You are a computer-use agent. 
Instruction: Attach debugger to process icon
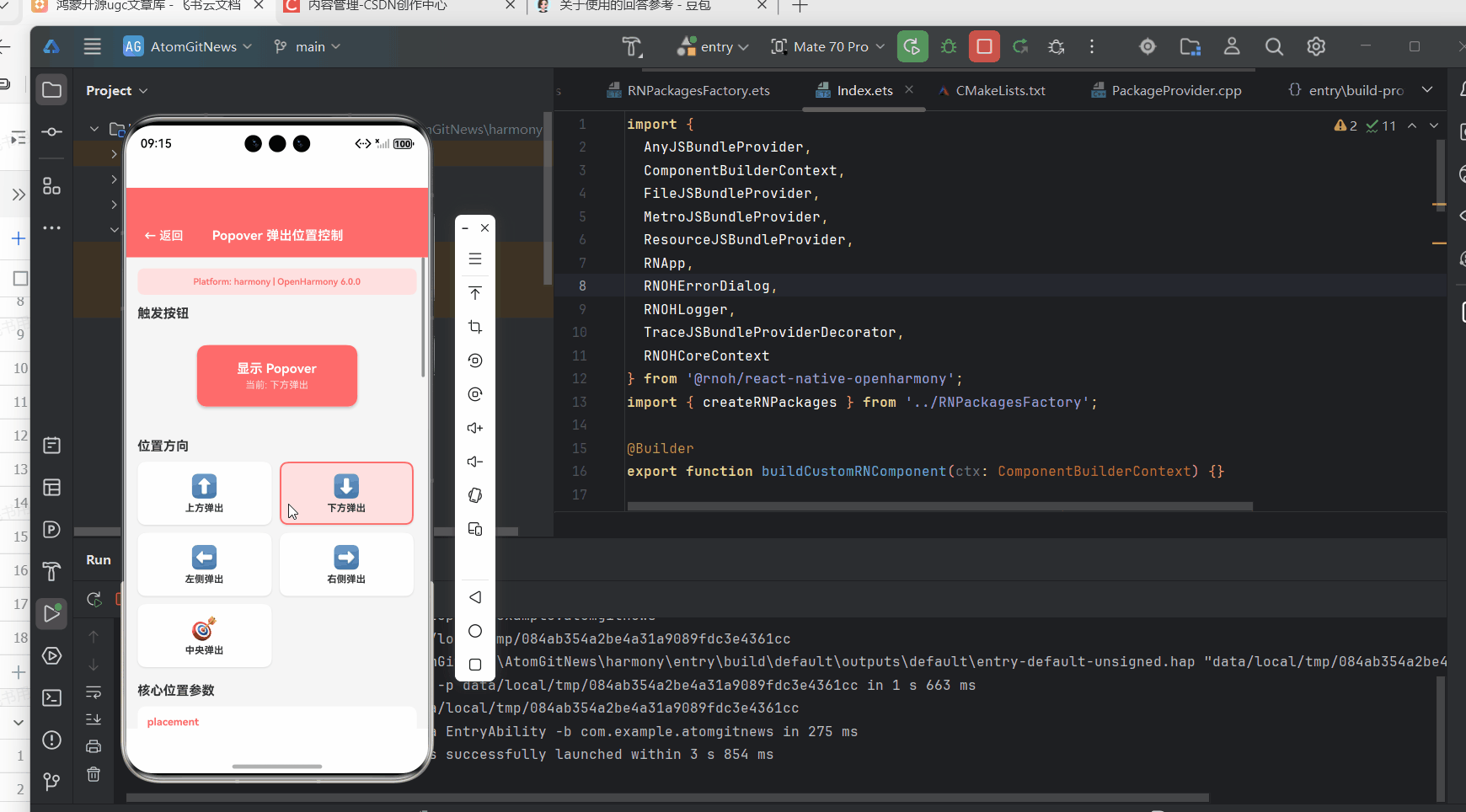[1056, 46]
